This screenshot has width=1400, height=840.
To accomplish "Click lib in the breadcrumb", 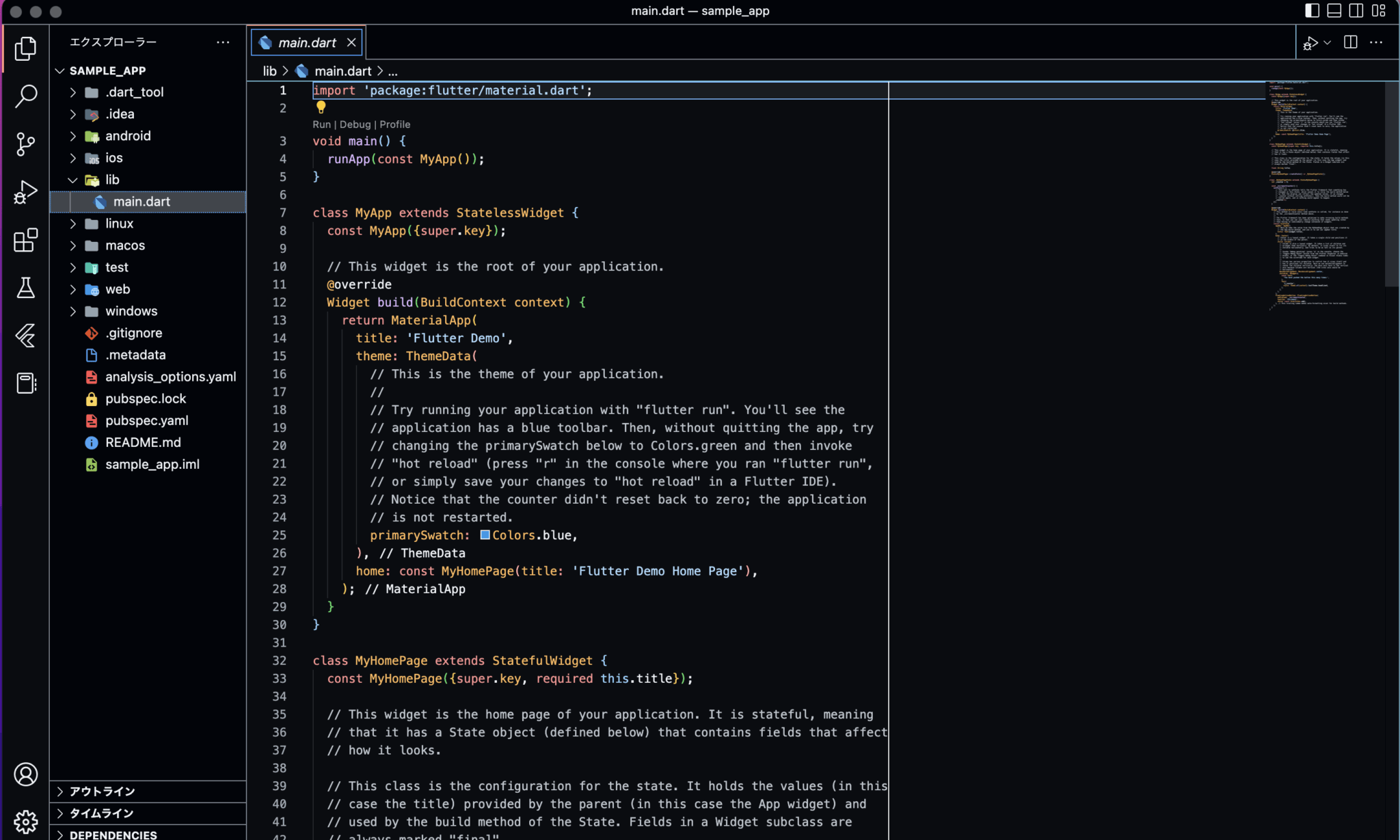I will pos(269,71).
